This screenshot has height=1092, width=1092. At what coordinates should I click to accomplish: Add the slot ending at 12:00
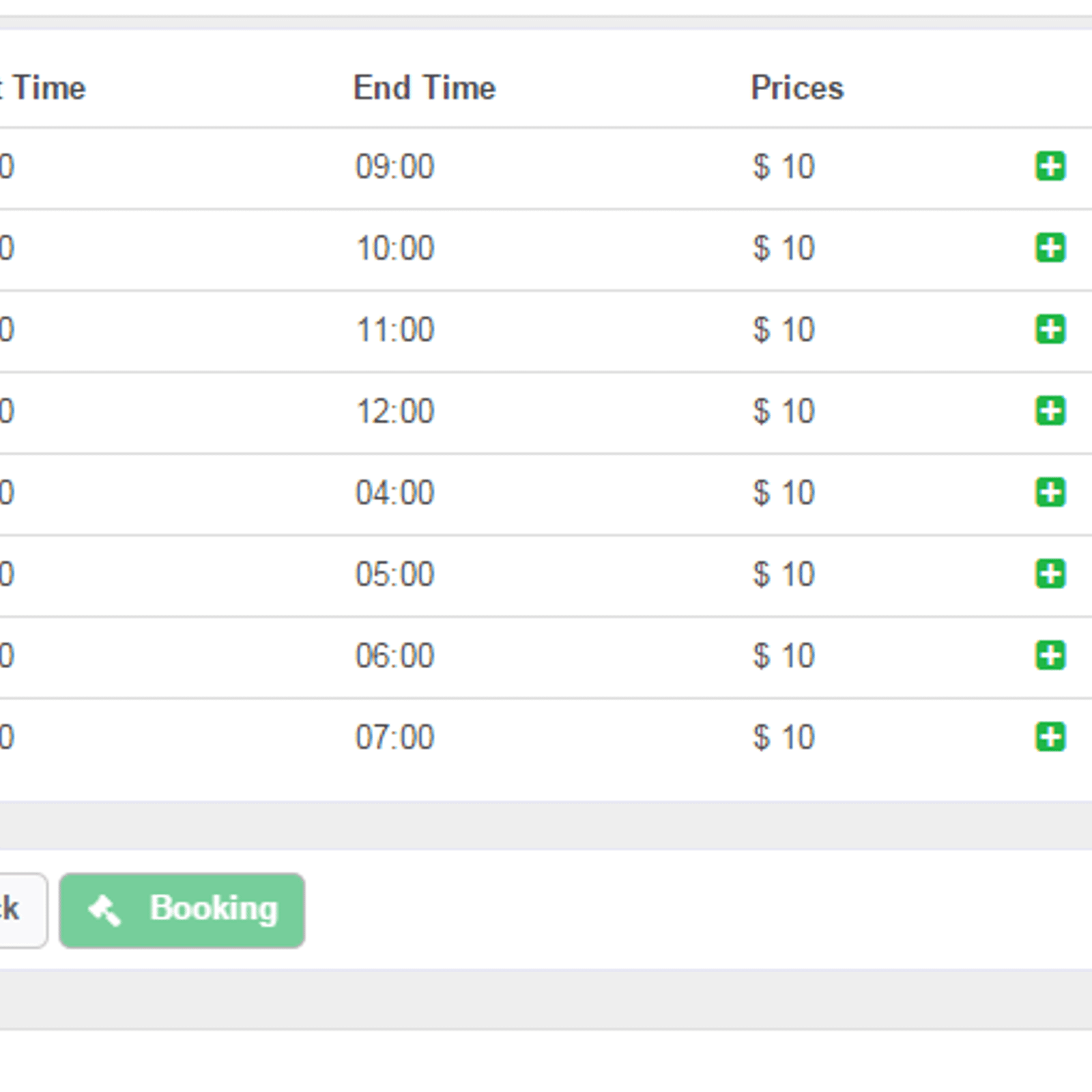coord(1050,411)
